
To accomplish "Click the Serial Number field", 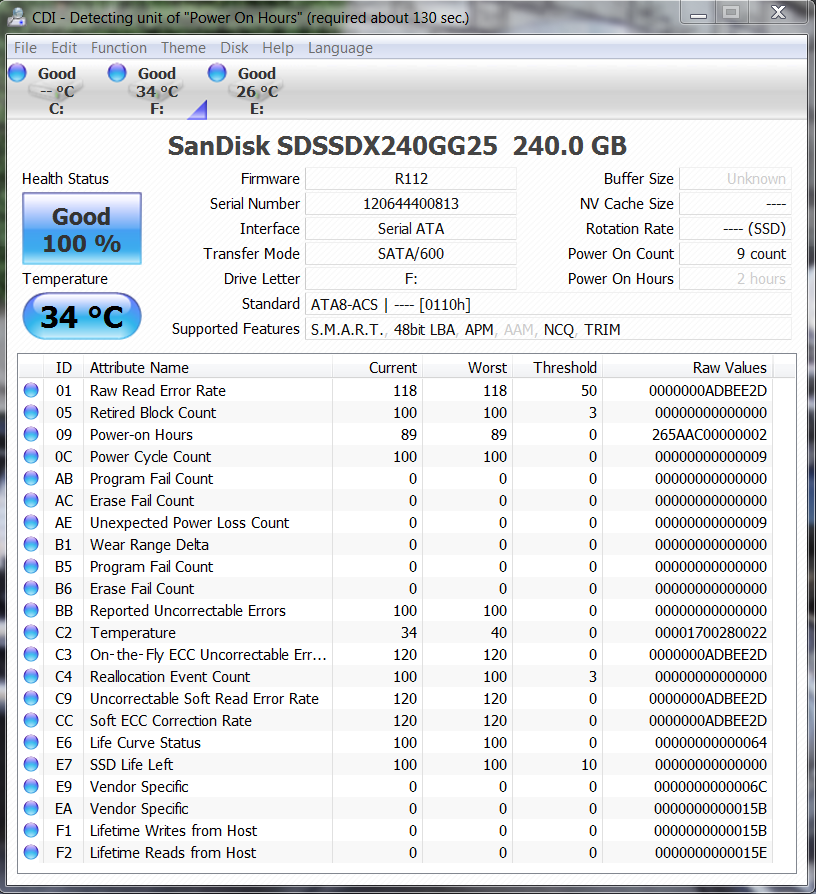I will click(x=410, y=204).
